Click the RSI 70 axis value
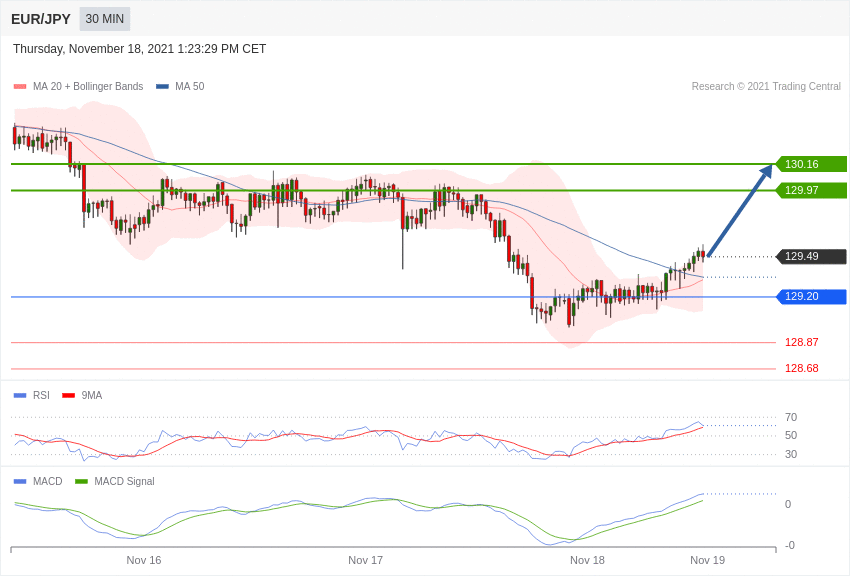The width and height of the screenshot is (850, 576). (791, 417)
